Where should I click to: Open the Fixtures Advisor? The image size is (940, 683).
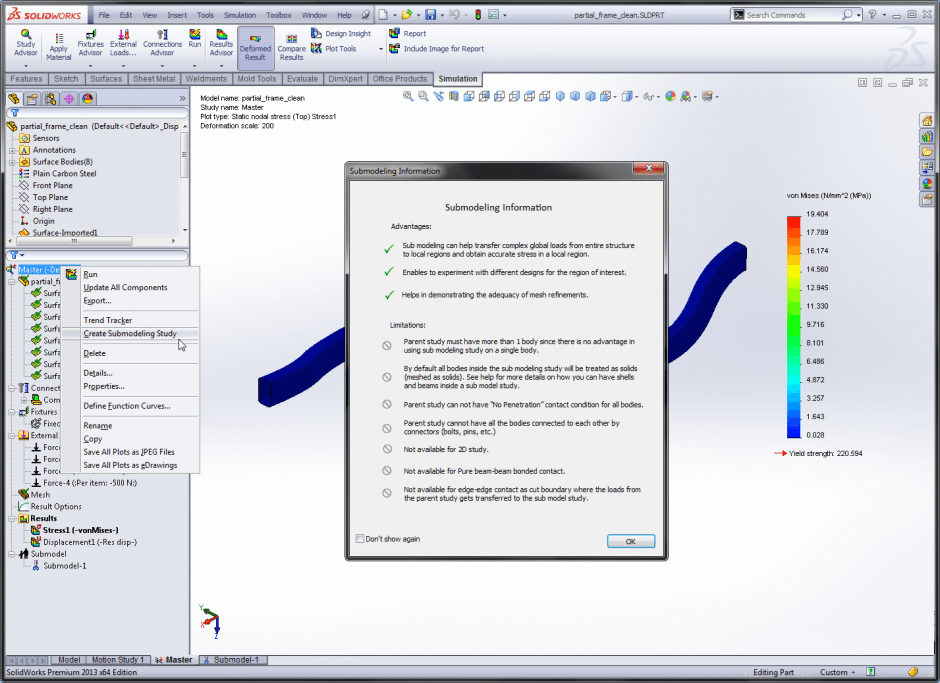click(90, 42)
